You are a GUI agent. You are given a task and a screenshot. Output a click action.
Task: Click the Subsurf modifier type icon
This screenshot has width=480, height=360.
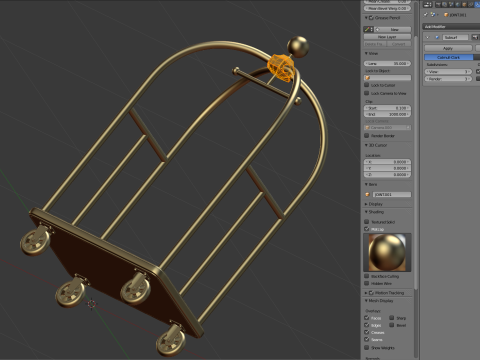pos(437,37)
